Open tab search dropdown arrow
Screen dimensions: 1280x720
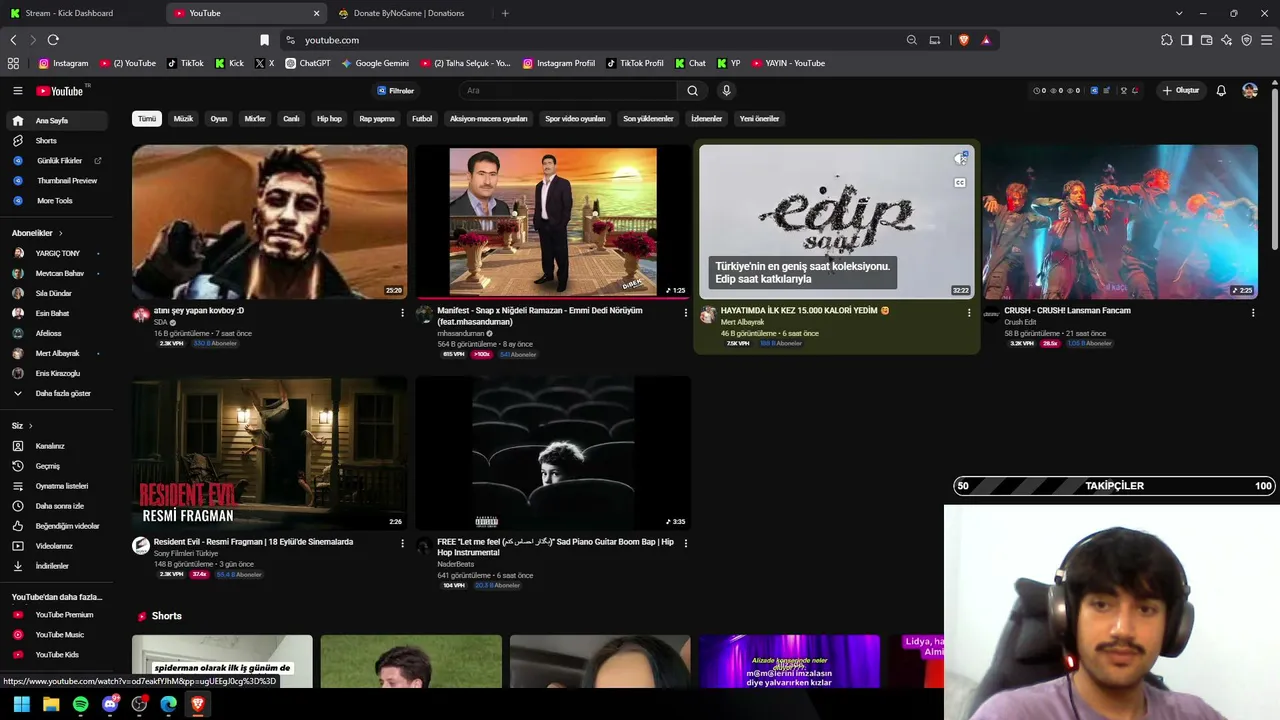1179,13
